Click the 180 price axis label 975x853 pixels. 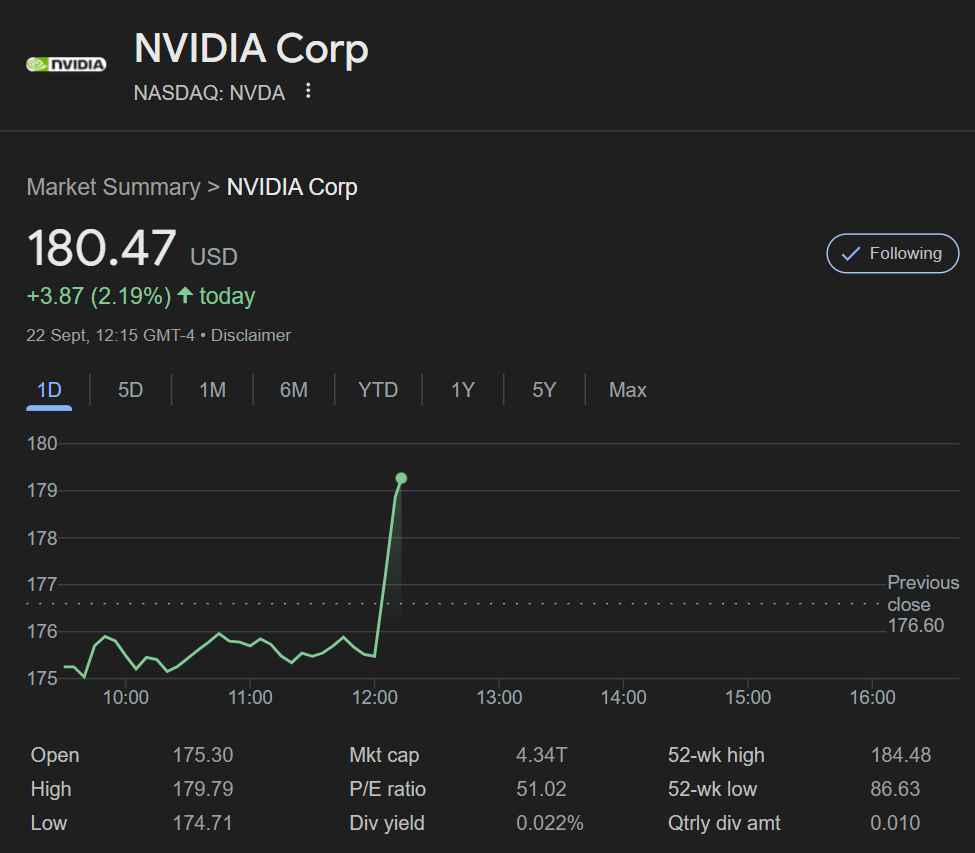click(42, 443)
